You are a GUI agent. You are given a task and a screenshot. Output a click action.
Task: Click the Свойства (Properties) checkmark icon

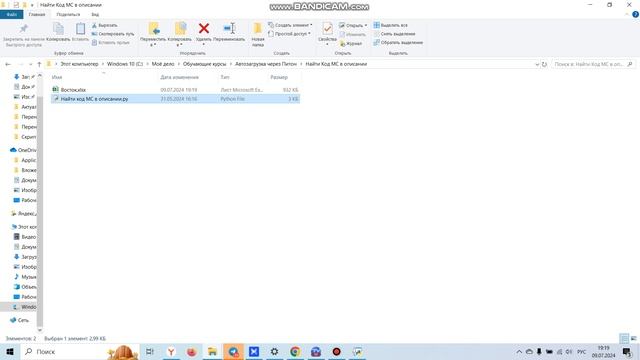(x=327, y=29)
